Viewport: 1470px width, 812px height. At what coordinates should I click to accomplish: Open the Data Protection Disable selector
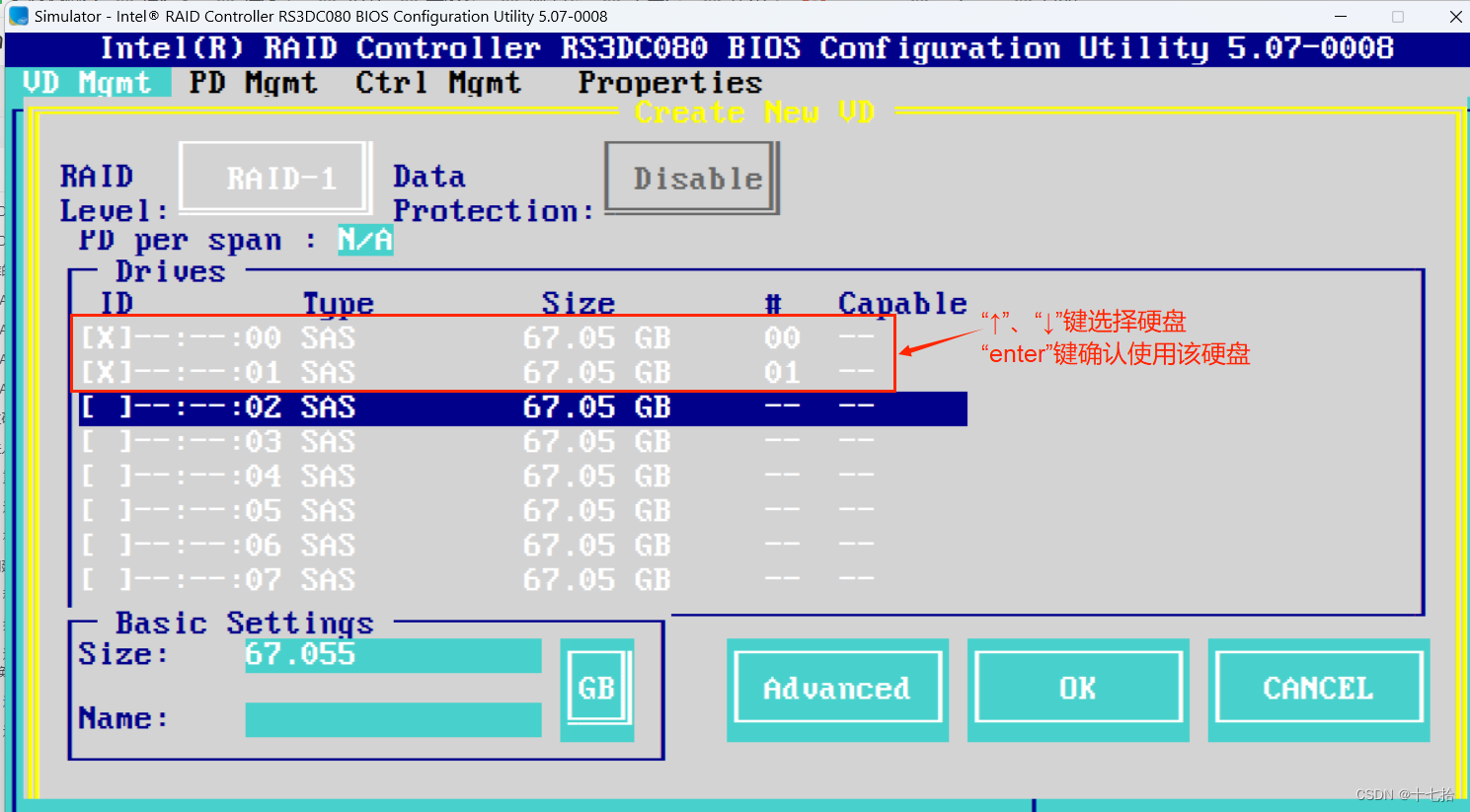click(692, 179)
